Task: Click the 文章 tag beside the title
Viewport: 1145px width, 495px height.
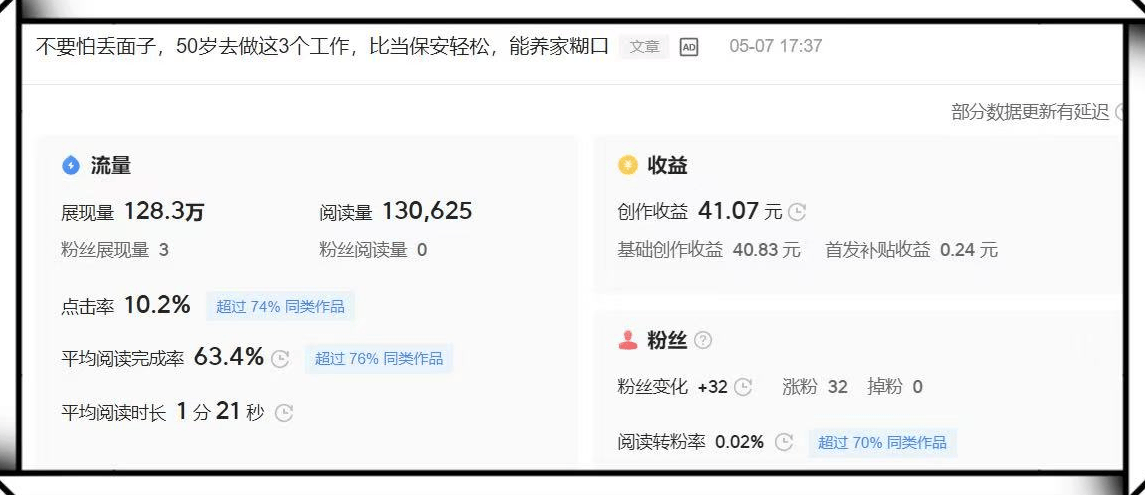Action: pyautogui.click(x=644, y=47)
